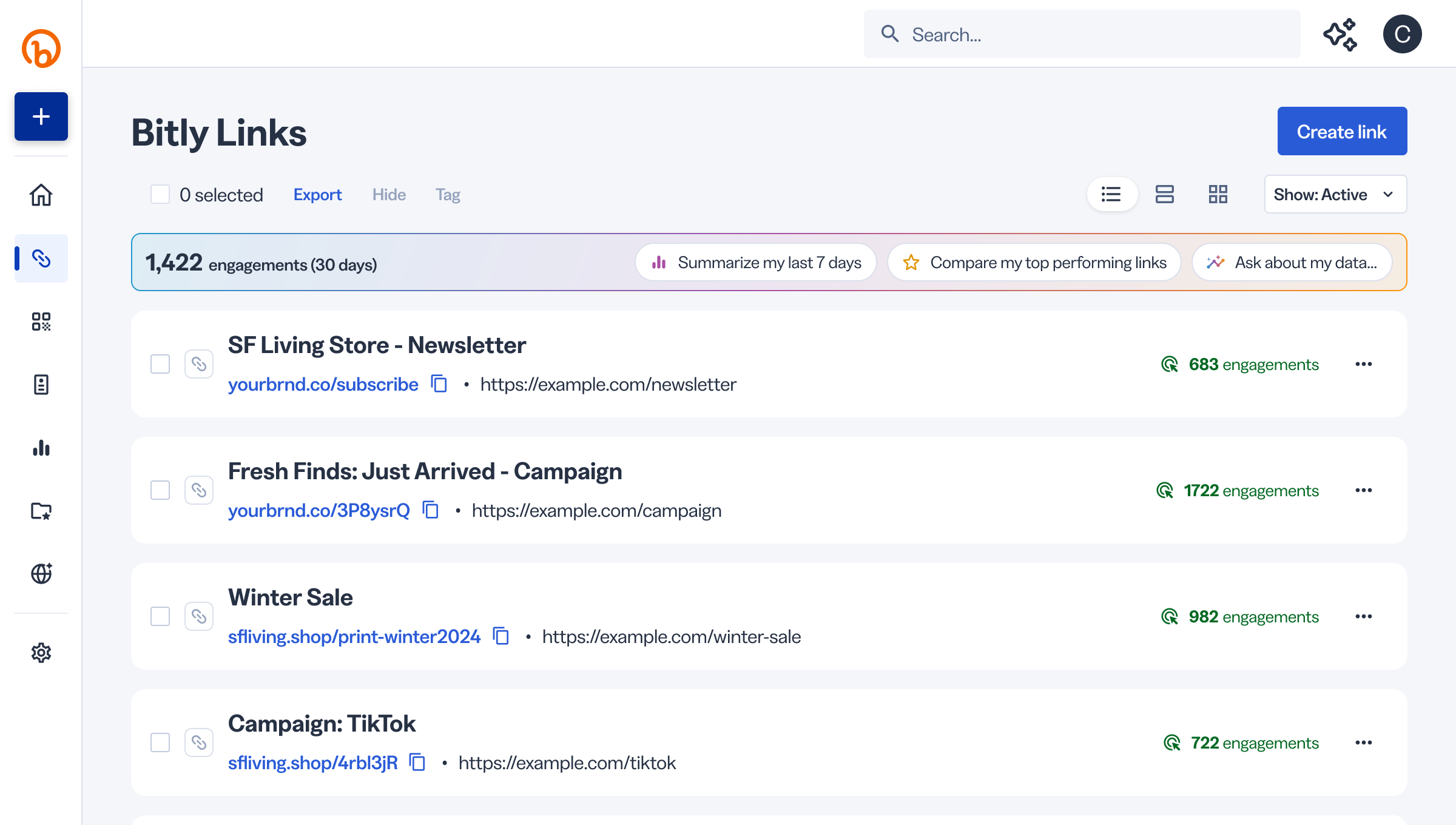The height and width of the screenshot is (825, 1456).
Task: Copy the yourbrnd.co/subscribe short link
Action: (438, 384)
